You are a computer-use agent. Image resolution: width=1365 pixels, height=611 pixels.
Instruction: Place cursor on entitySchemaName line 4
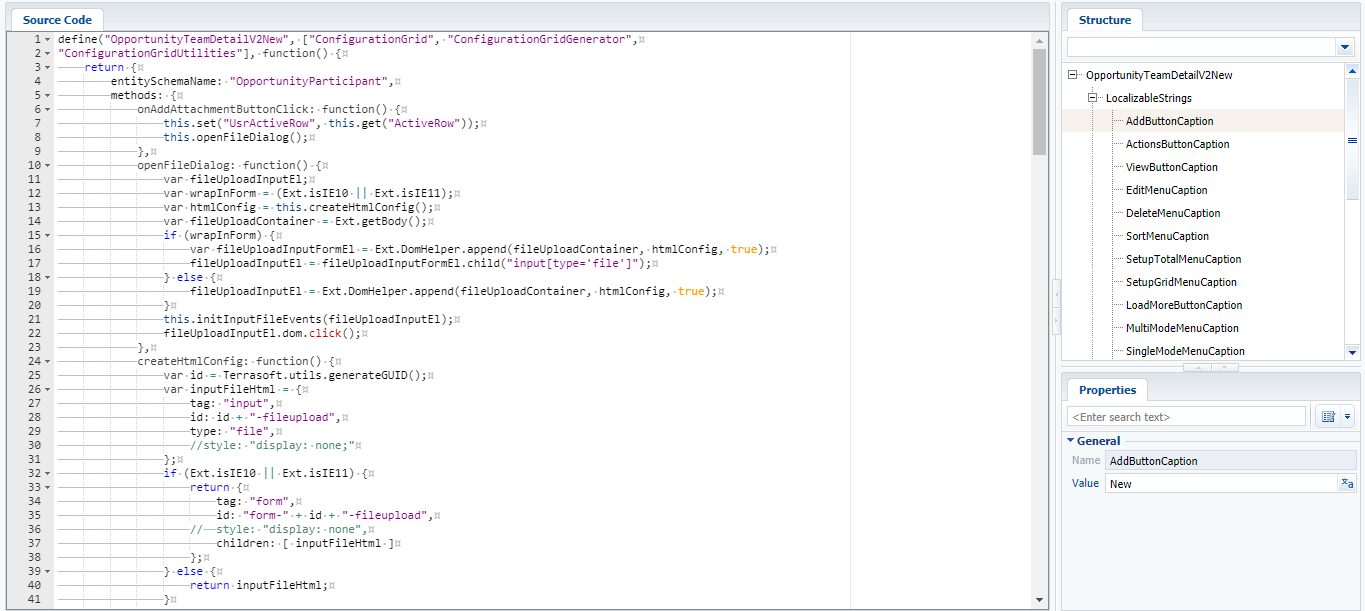pyautogui.click(x=253, y=81)
